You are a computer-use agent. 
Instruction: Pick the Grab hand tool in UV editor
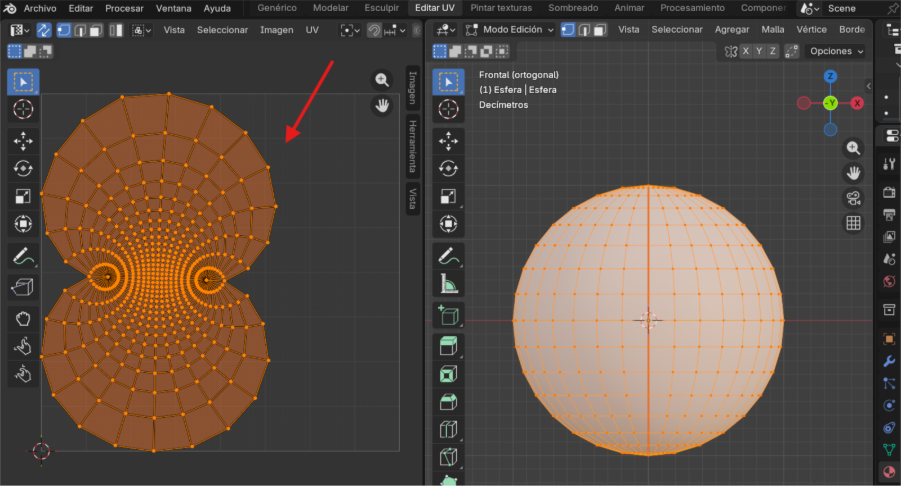24,319
